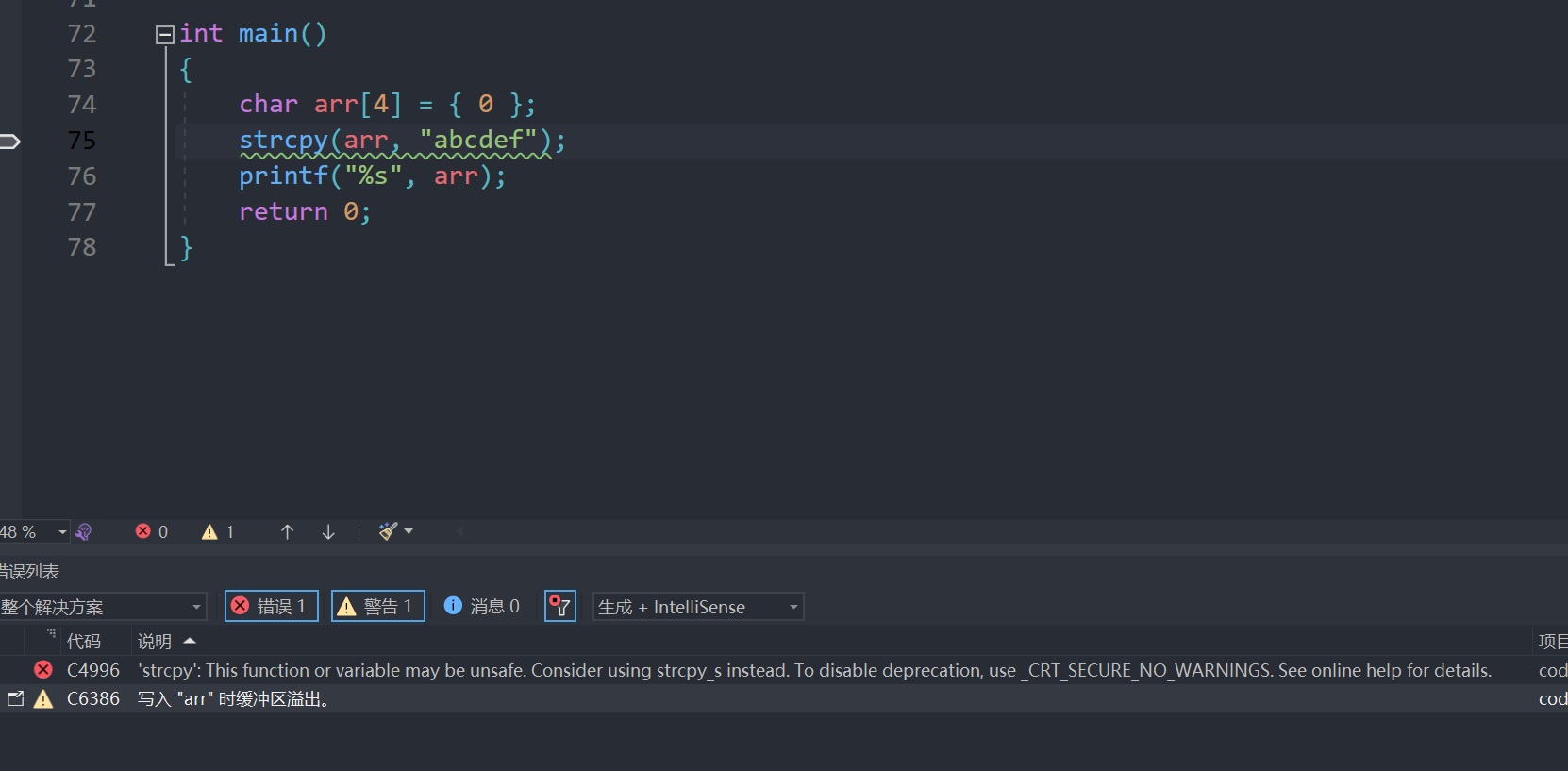1568x771 pixels.
Task: Click the return 0 statement
Action: click(x=305, y=212)
